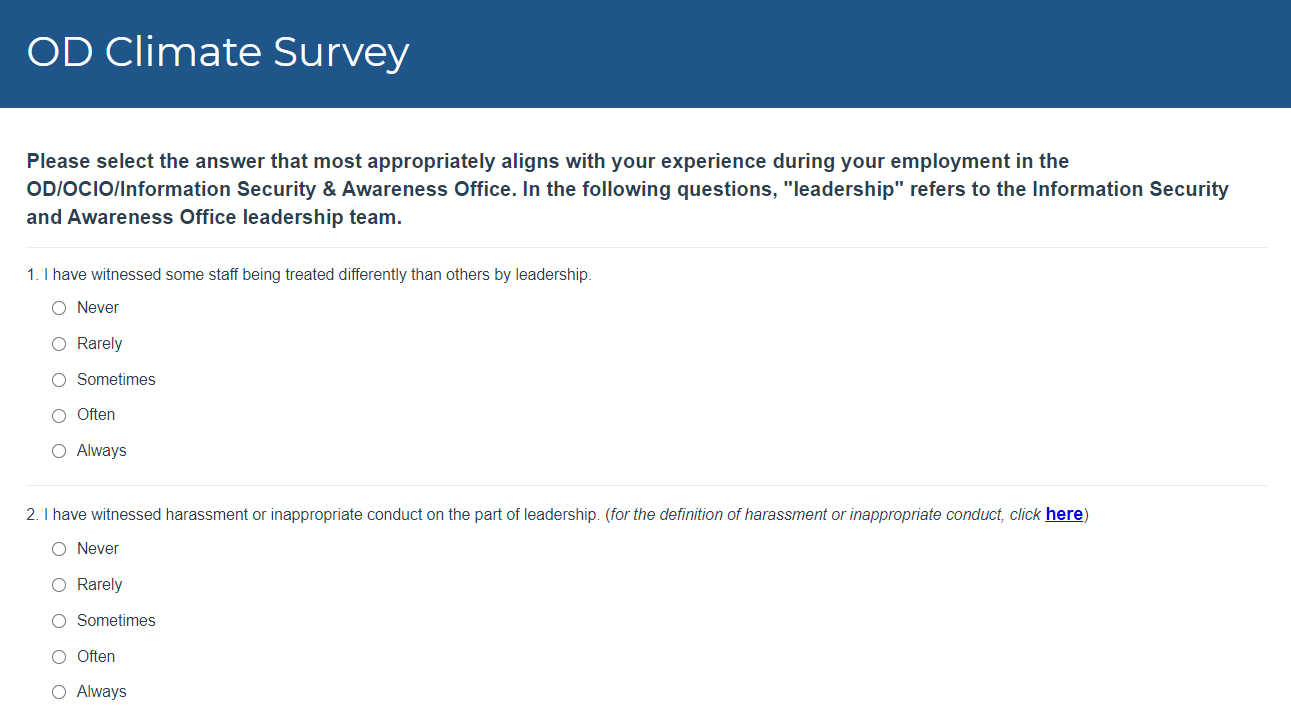Click the 'Sometimes' label text in question 1
The height and width of the screenshot is (726, 1291).
point(116,380)
